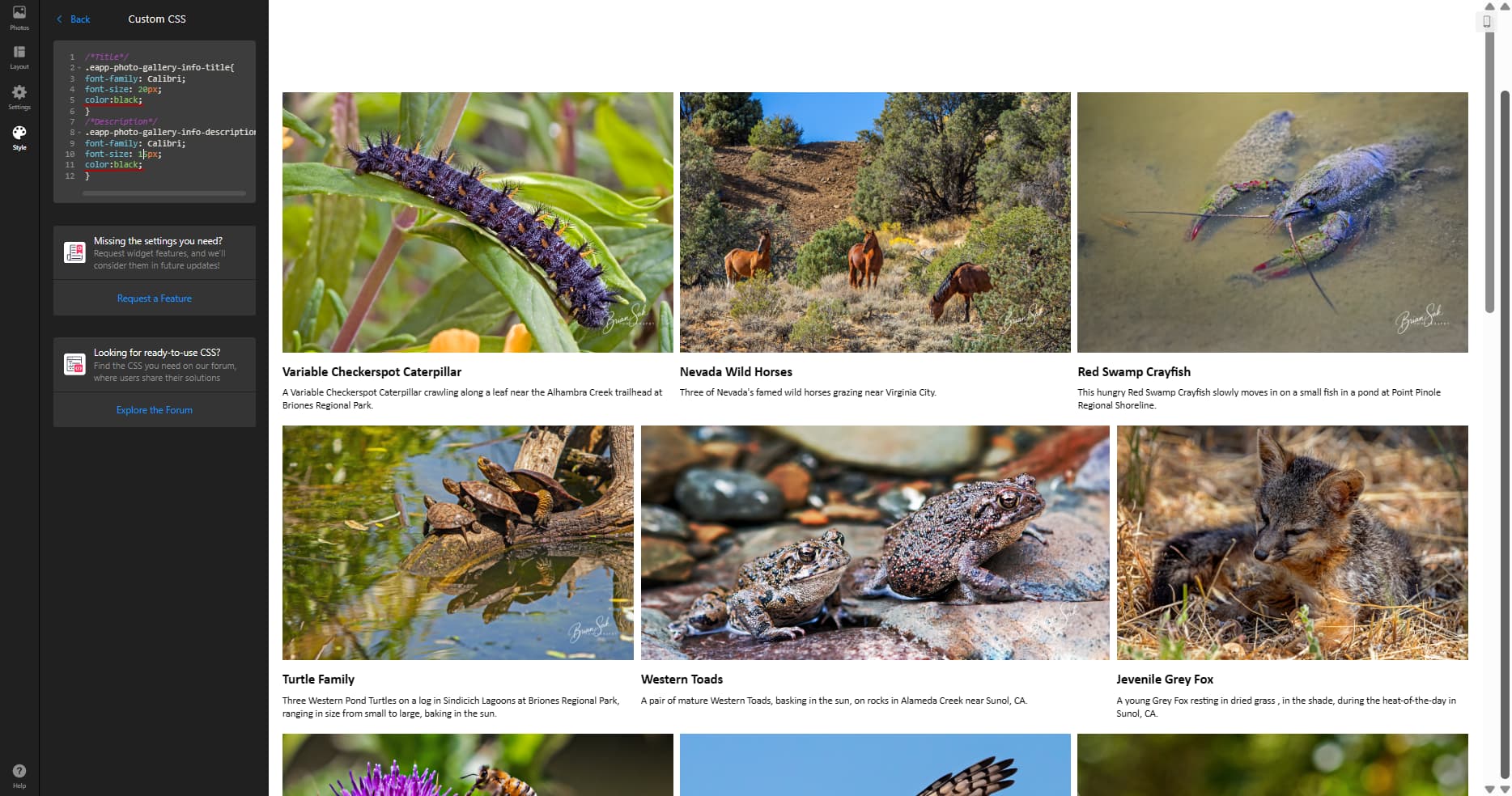Open the Photos sidebar section
The height and width of the screenshot is (796, 1512).
coord(19,18)
